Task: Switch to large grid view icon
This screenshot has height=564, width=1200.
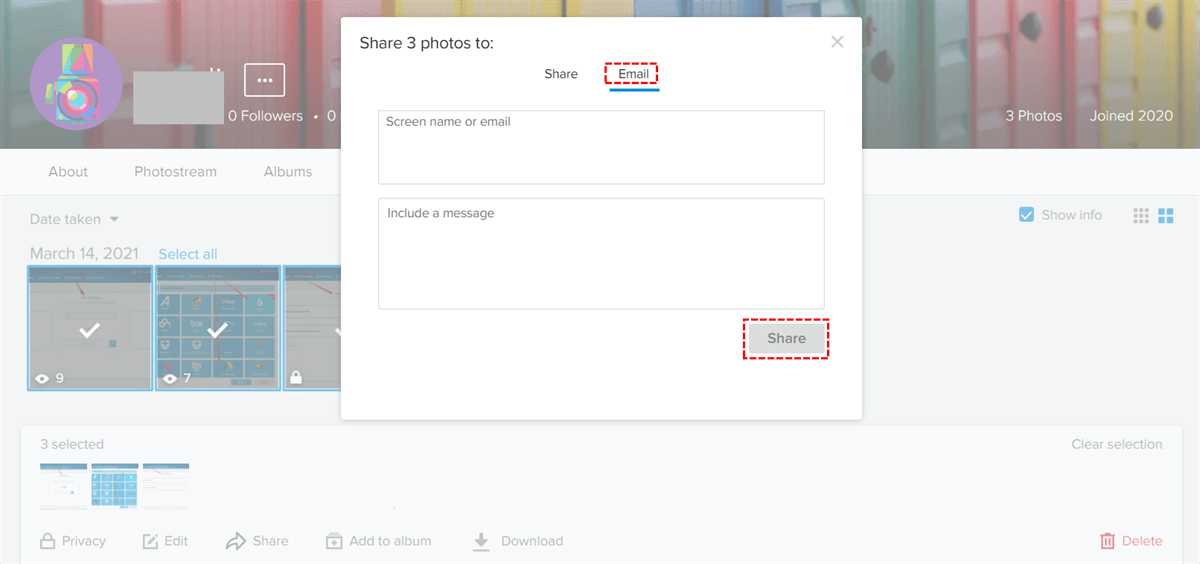Action: [1165, 215]
